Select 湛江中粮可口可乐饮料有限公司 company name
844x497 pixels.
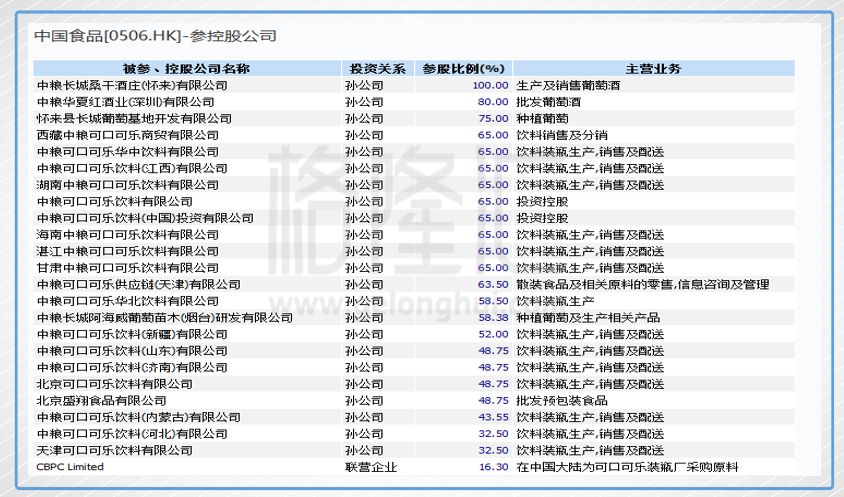click(x=128, y=251)
